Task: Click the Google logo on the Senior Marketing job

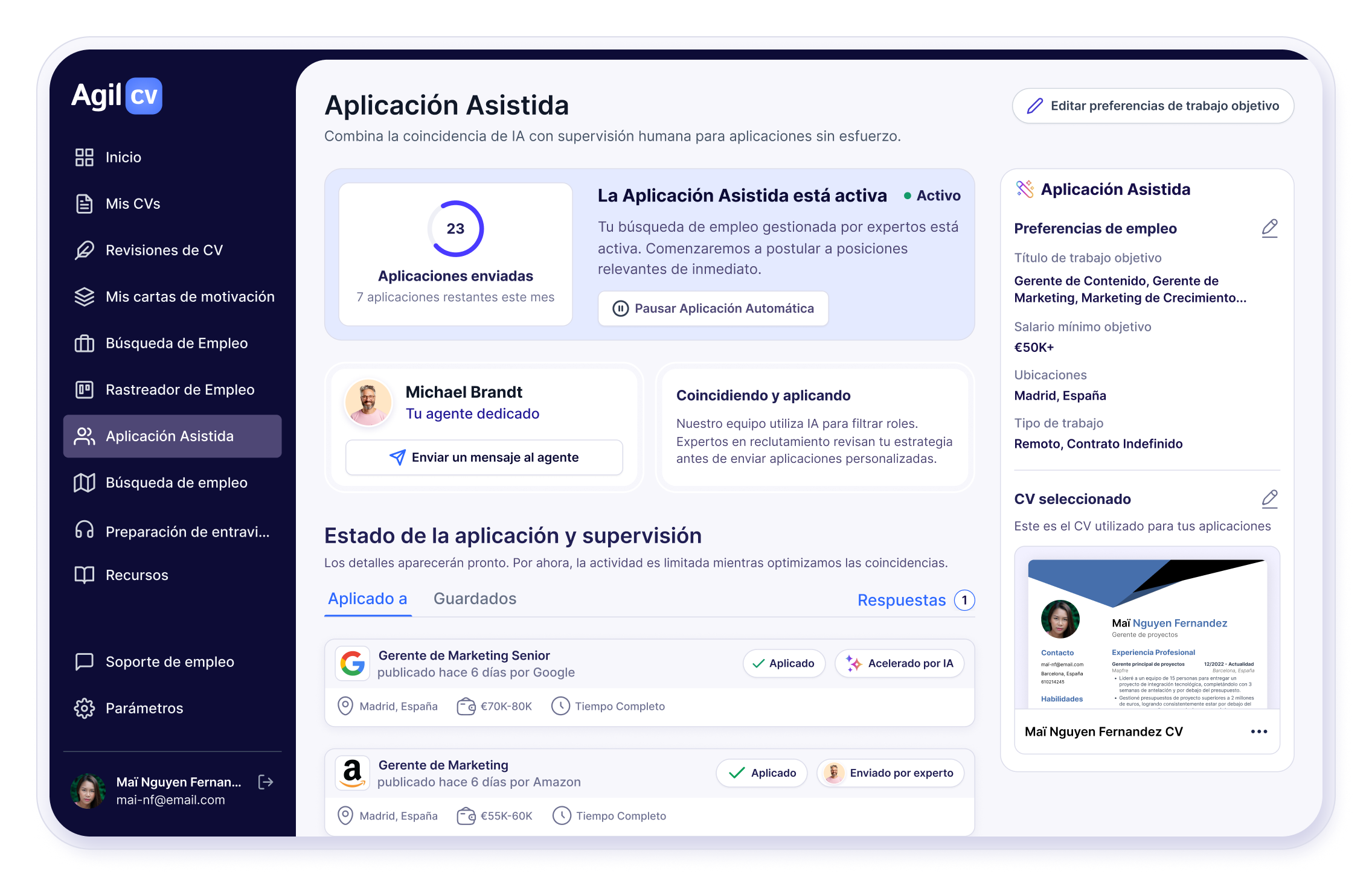Action: 352,663
